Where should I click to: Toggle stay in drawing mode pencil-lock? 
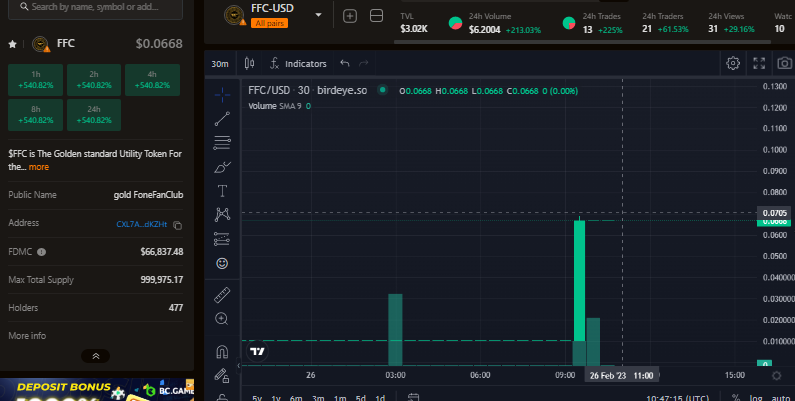tap(222, 376)
